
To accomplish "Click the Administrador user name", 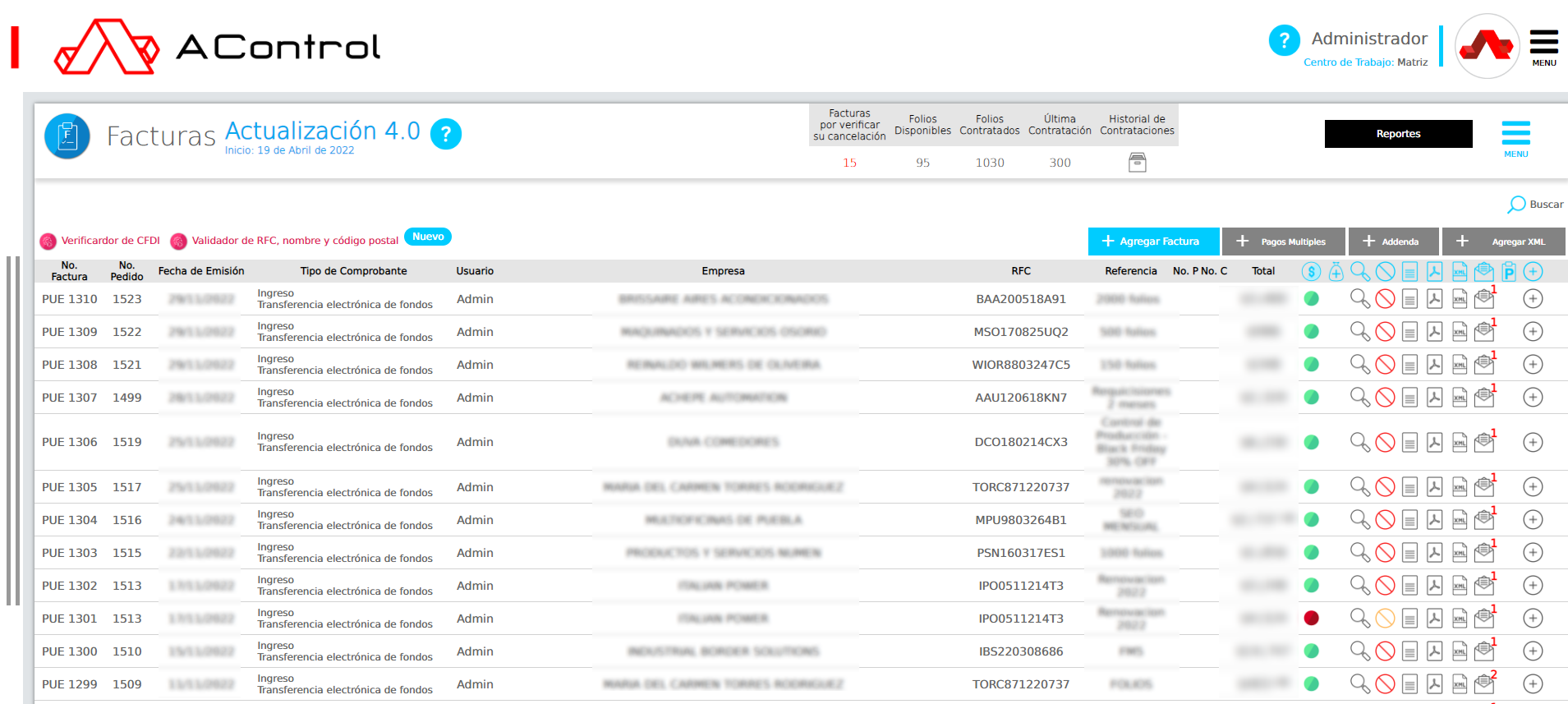I will click(x=1369, y=39).
